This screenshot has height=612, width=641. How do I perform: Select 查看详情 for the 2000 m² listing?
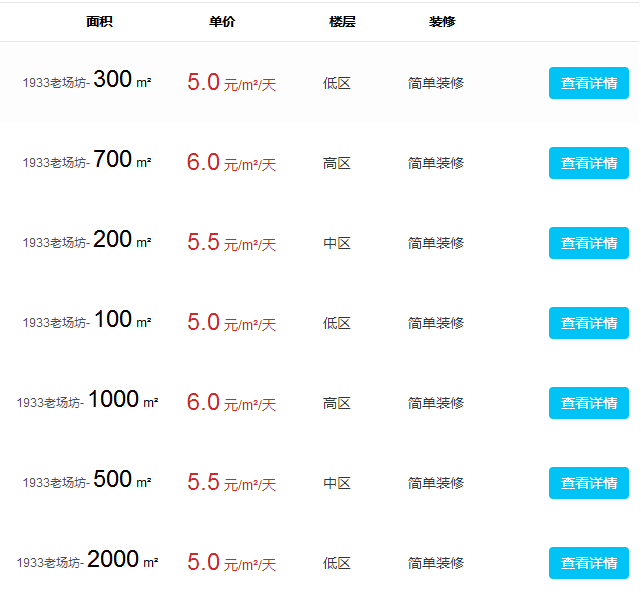588,563
